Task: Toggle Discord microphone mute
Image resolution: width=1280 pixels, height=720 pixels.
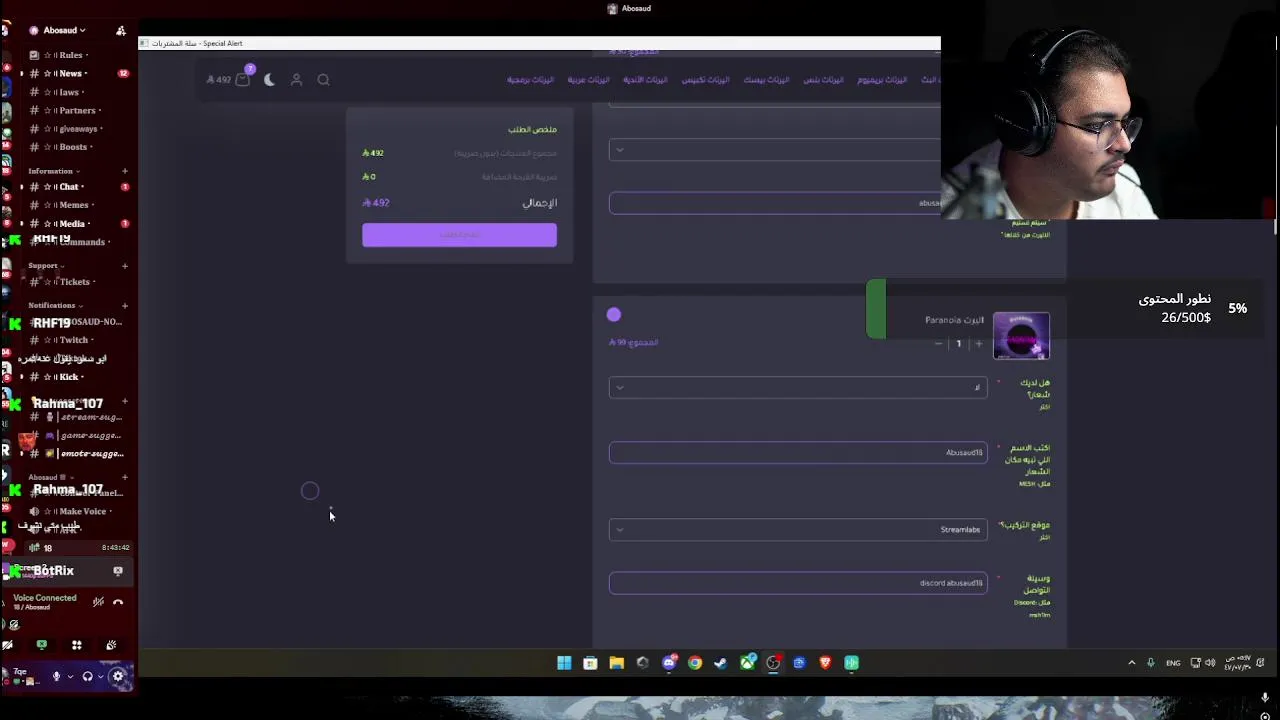Action: pyautogui.click(x=56, y=677)
